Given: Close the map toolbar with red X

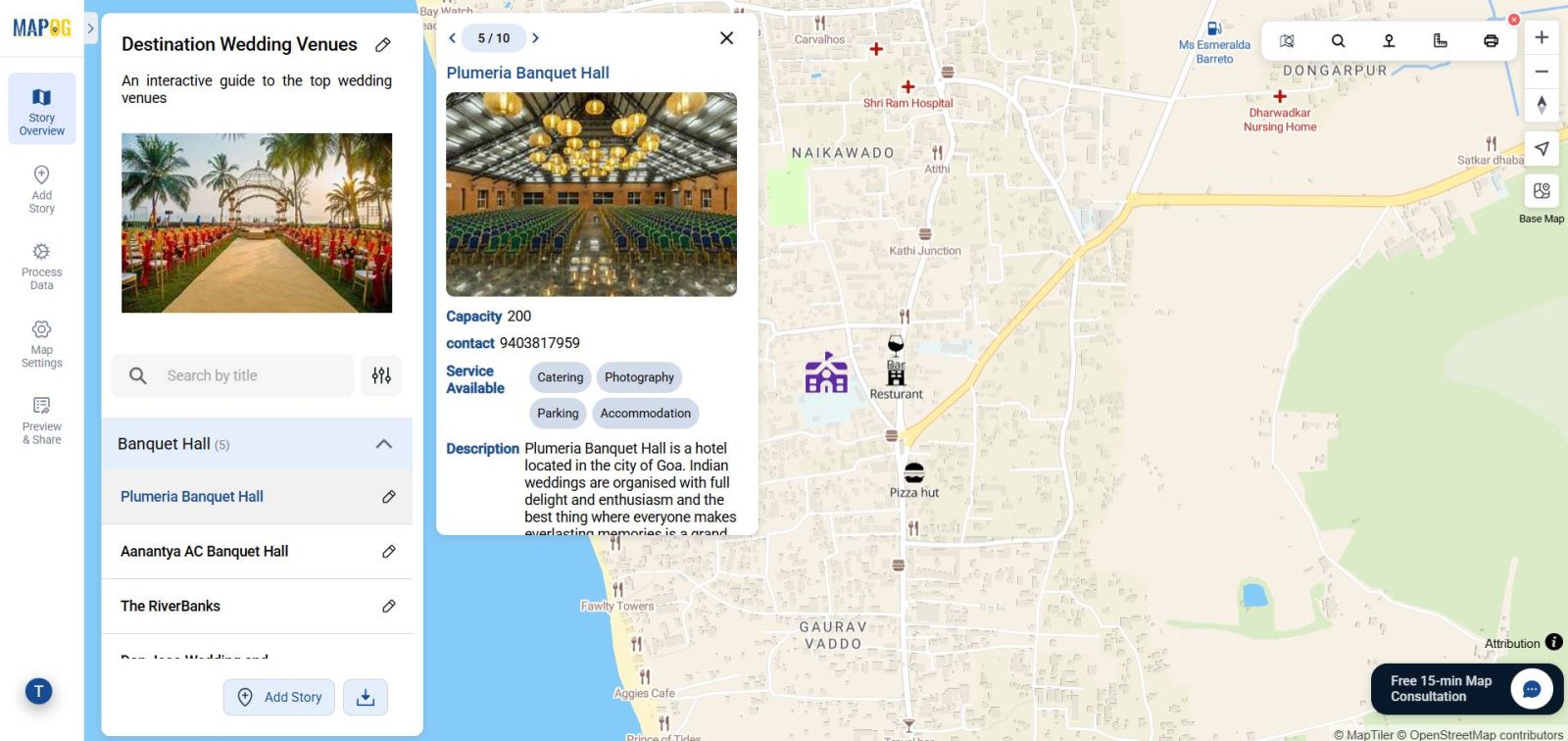Looking at the screenshot, I should click(x=1514, y=20).
